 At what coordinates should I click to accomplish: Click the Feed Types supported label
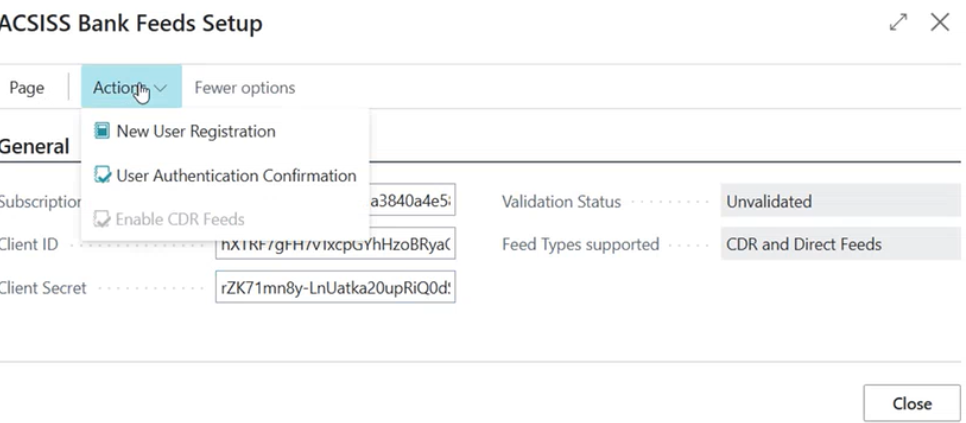580,244
